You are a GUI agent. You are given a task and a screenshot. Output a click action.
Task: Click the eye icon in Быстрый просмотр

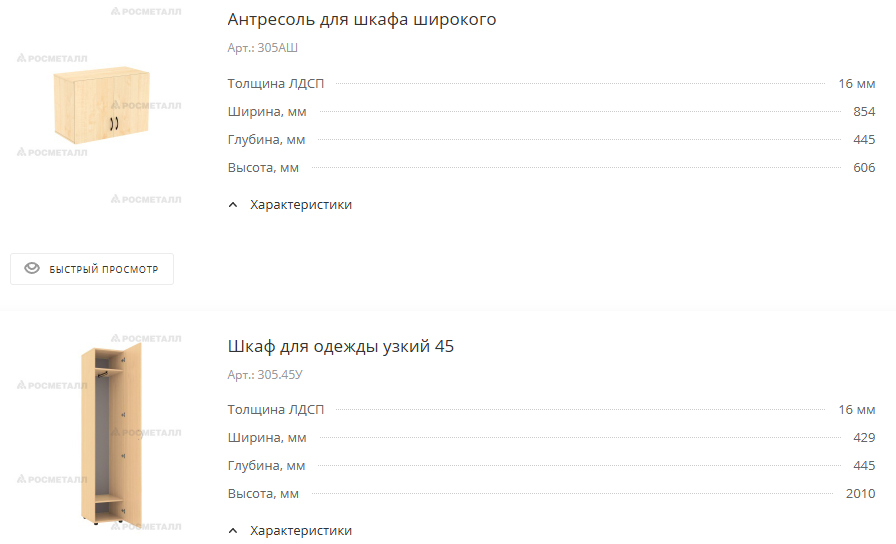32,268
